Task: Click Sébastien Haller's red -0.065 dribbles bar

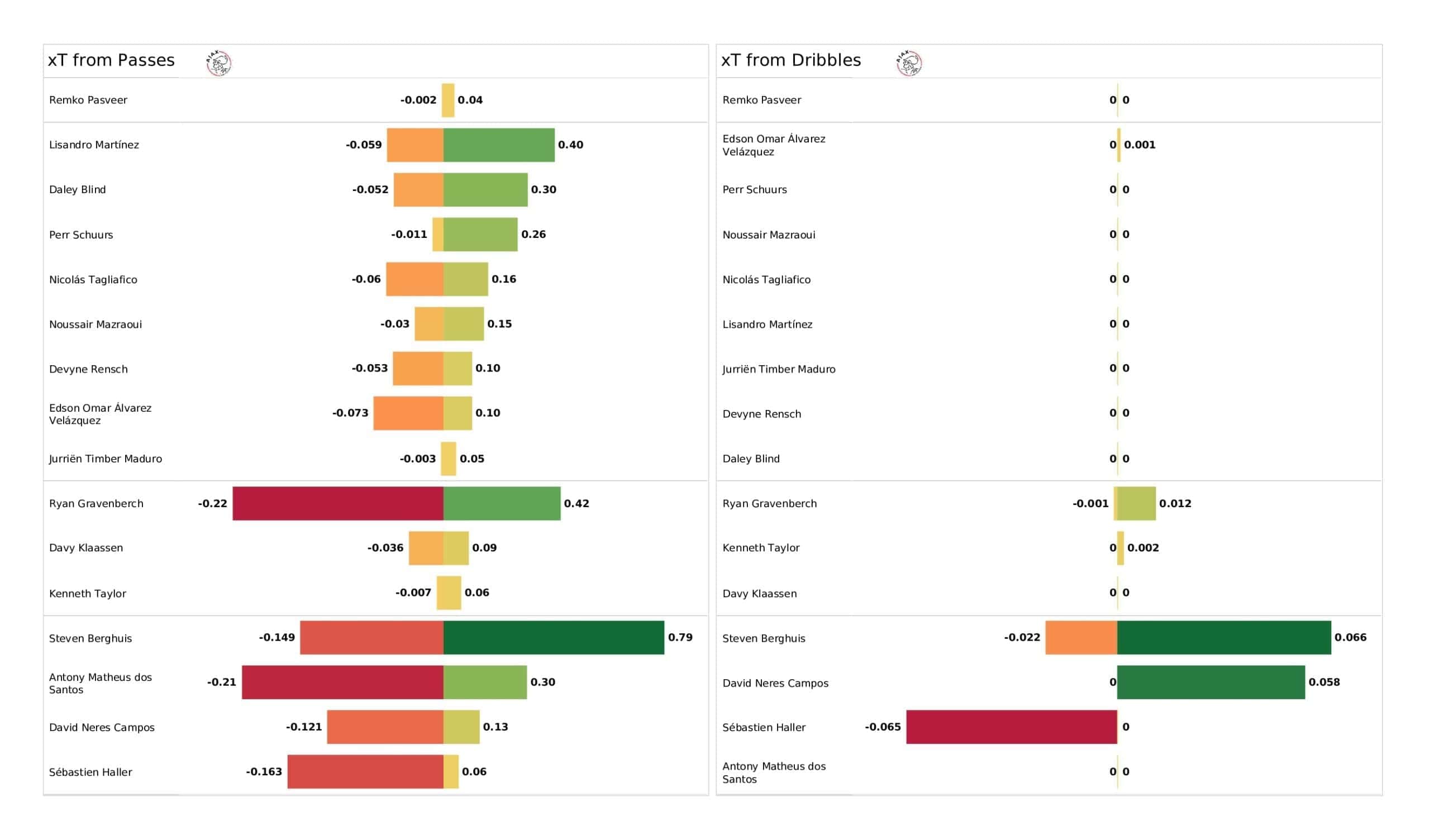Action: (1012, 727)
